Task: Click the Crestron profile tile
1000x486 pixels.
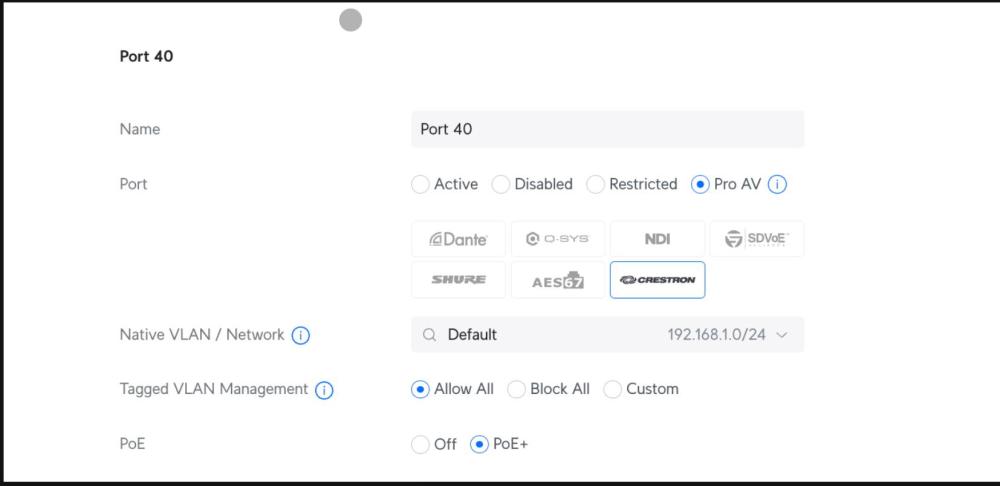Action: coord(658,280)
